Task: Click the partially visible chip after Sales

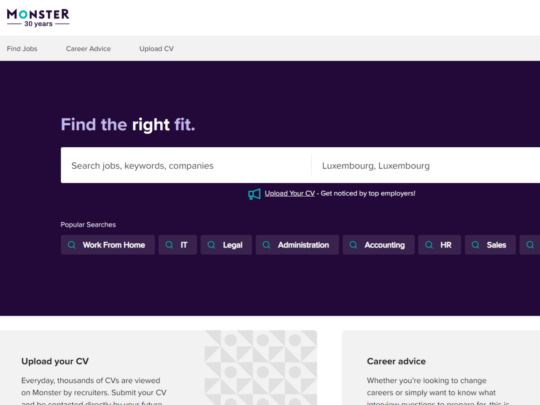Action: pyautogui.click(x=530, y=245)
